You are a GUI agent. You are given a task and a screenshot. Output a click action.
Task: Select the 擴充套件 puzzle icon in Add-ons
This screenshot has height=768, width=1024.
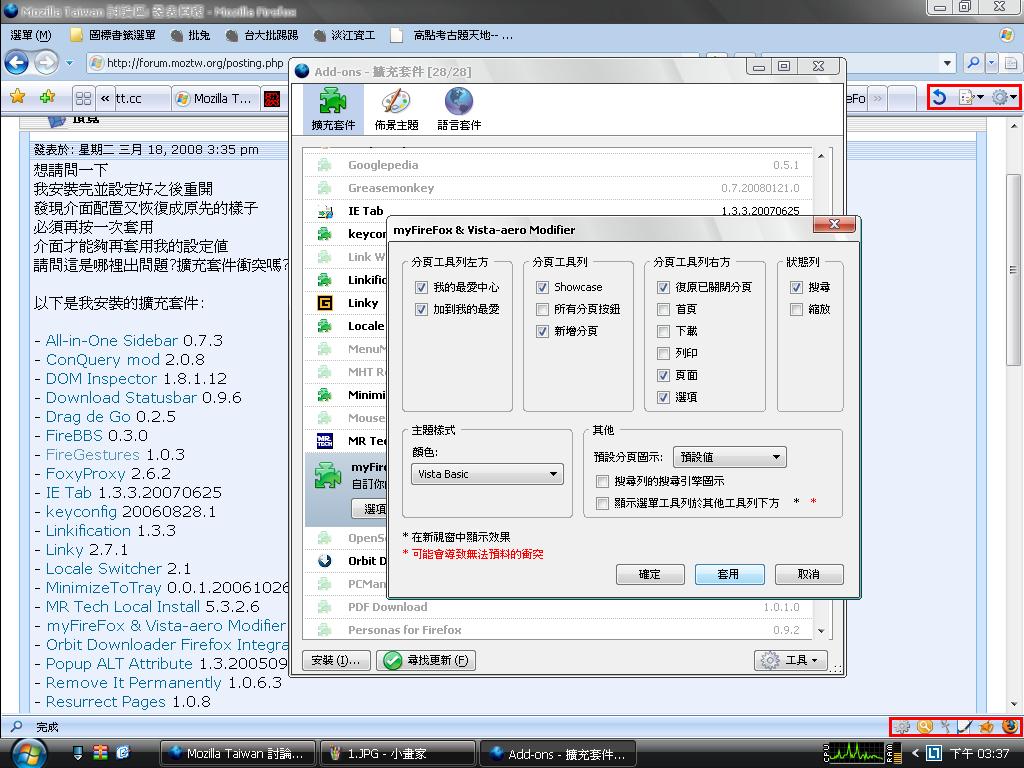point(333,109)
